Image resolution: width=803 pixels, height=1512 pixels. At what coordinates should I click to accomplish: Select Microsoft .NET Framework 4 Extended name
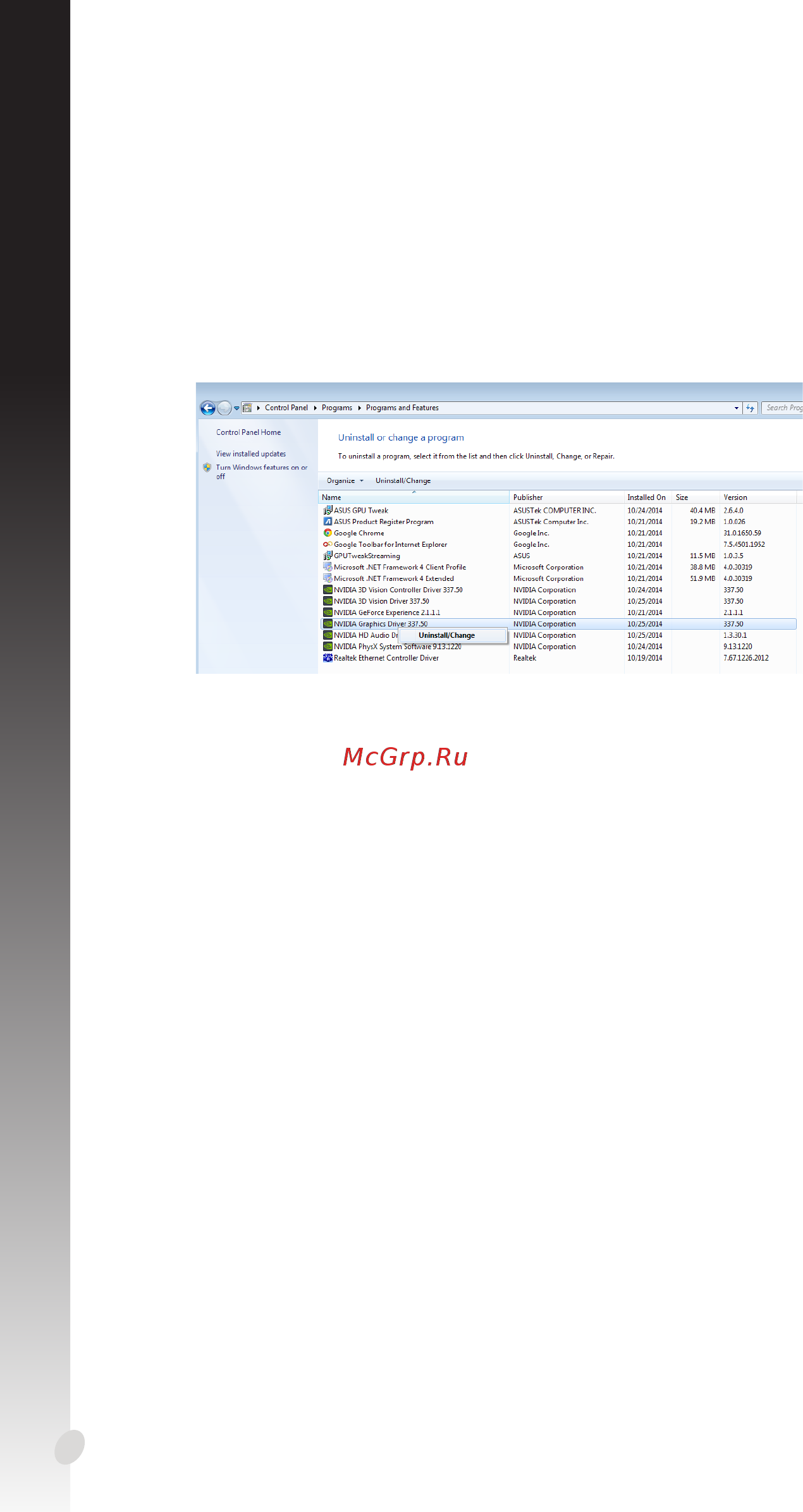pyautogui.click(x=394, y=579)
